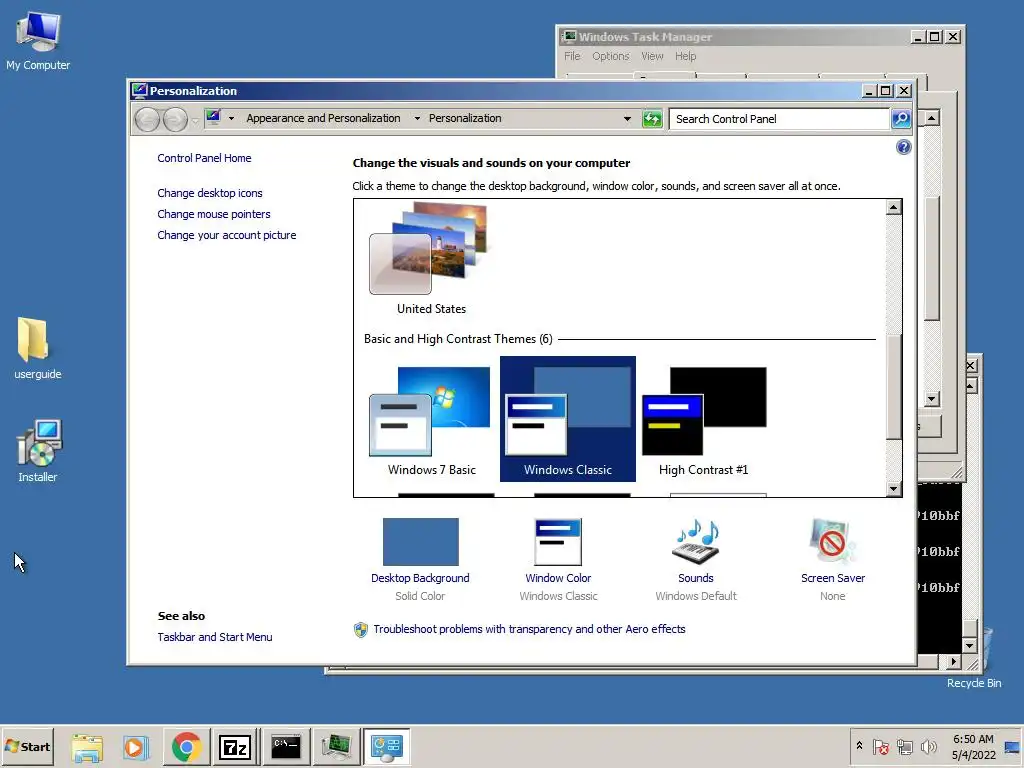Click Personalization breadcrumb in address bar
This screenshot has width=1024, height=768.
(465, 118)
